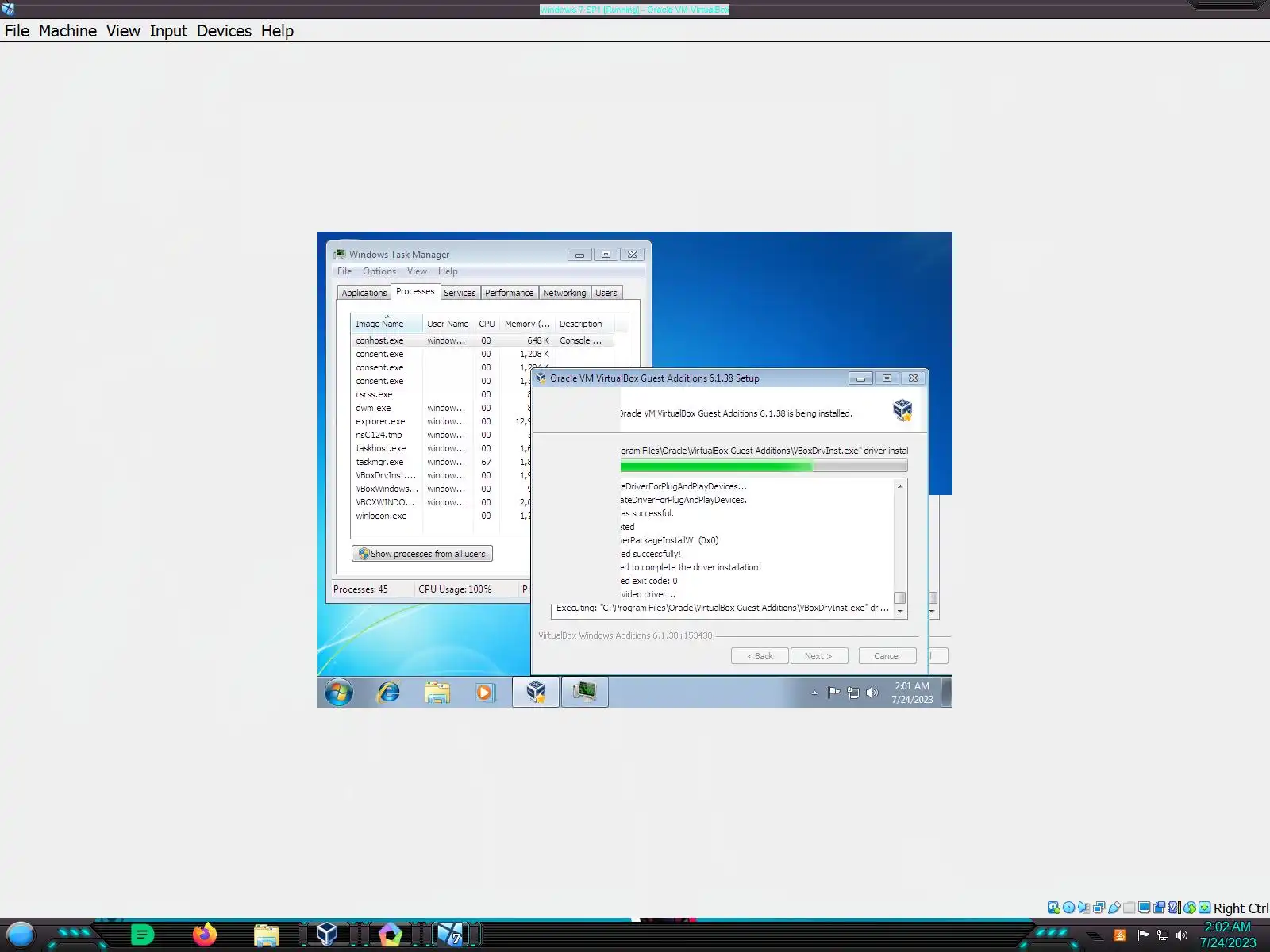1270x952 pixels.
Task: Click VirtualBox display indicator
Action: point(1144,908)
